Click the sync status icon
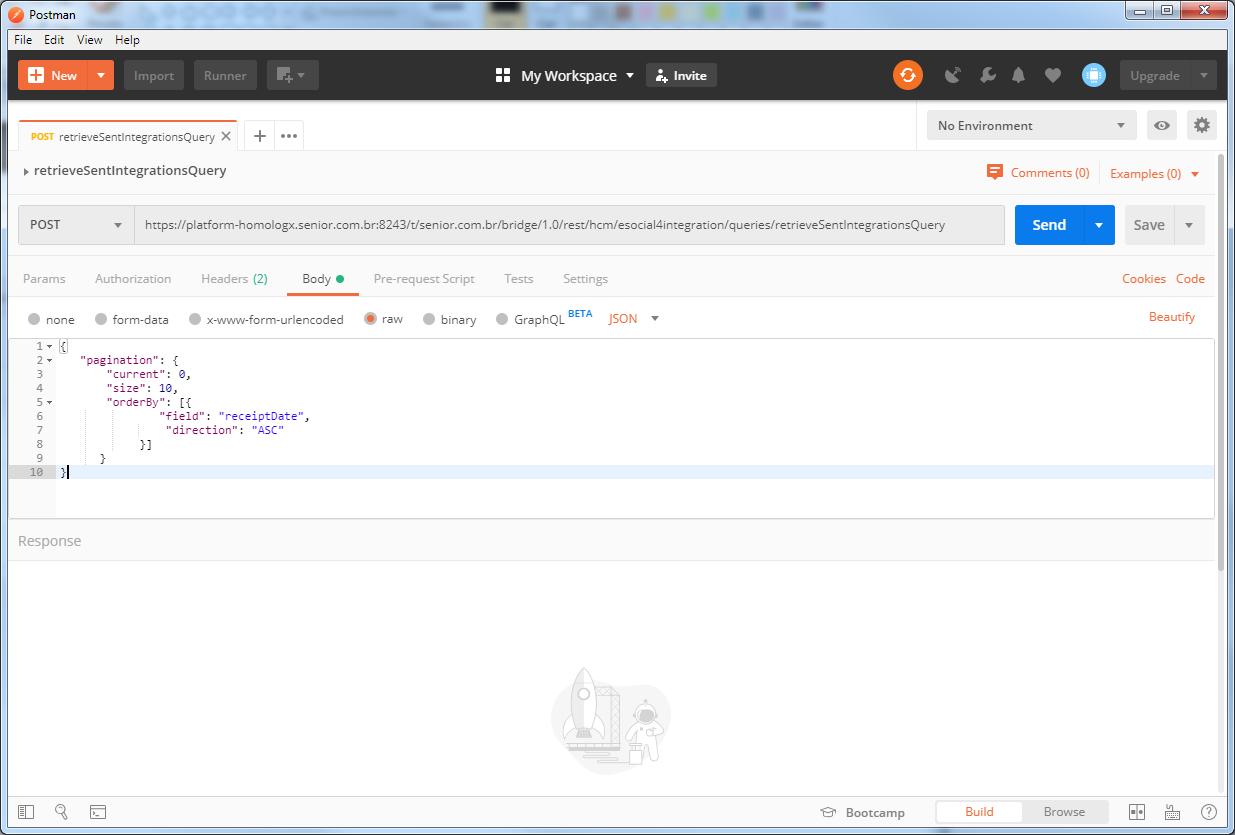Viewport: 1235px width, 835px height. (x=907, y=75)
